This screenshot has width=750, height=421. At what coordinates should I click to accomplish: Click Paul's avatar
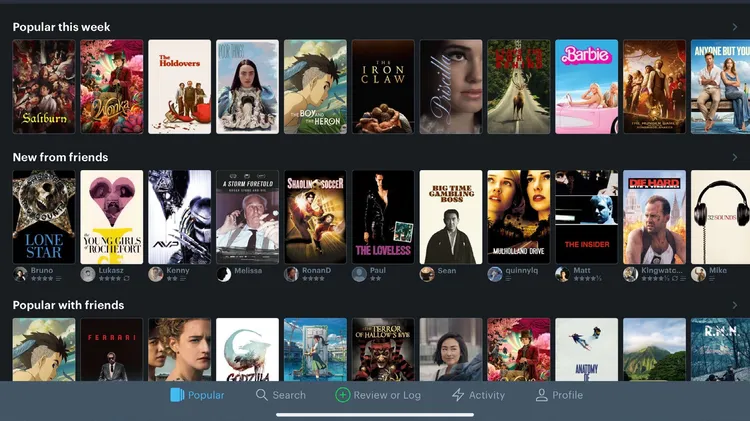[x=359, y=274]
